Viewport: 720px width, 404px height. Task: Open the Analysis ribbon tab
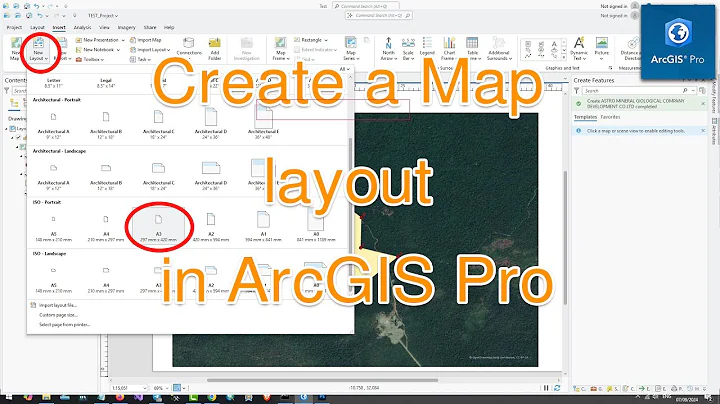pyautogui.click(x=82, y=28)
